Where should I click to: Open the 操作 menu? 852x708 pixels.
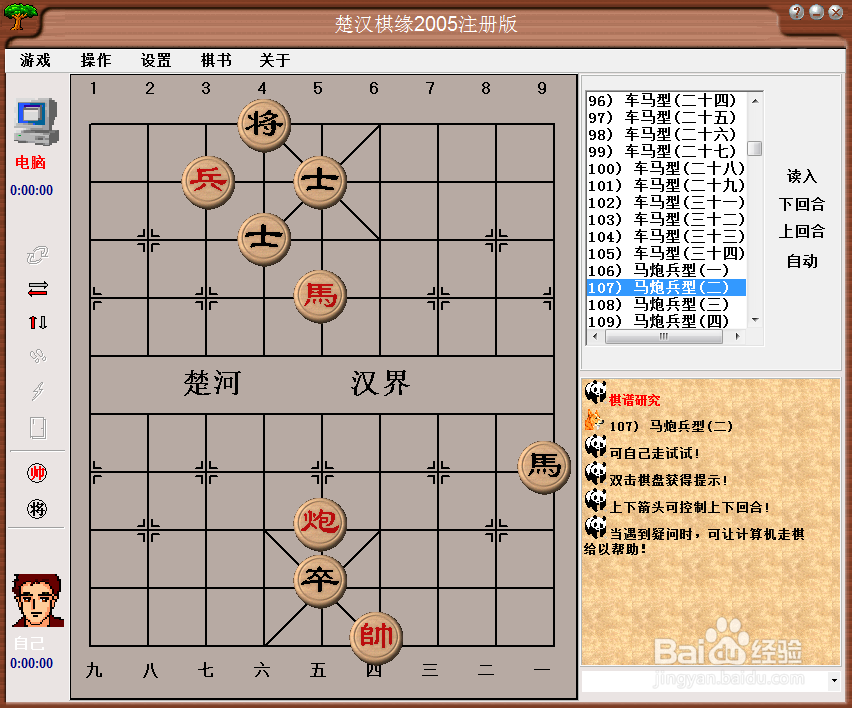tap(96, 60)
